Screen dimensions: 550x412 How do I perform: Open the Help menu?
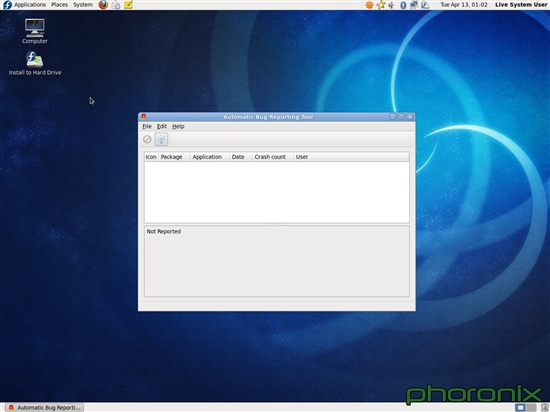(x=178, y=126)
